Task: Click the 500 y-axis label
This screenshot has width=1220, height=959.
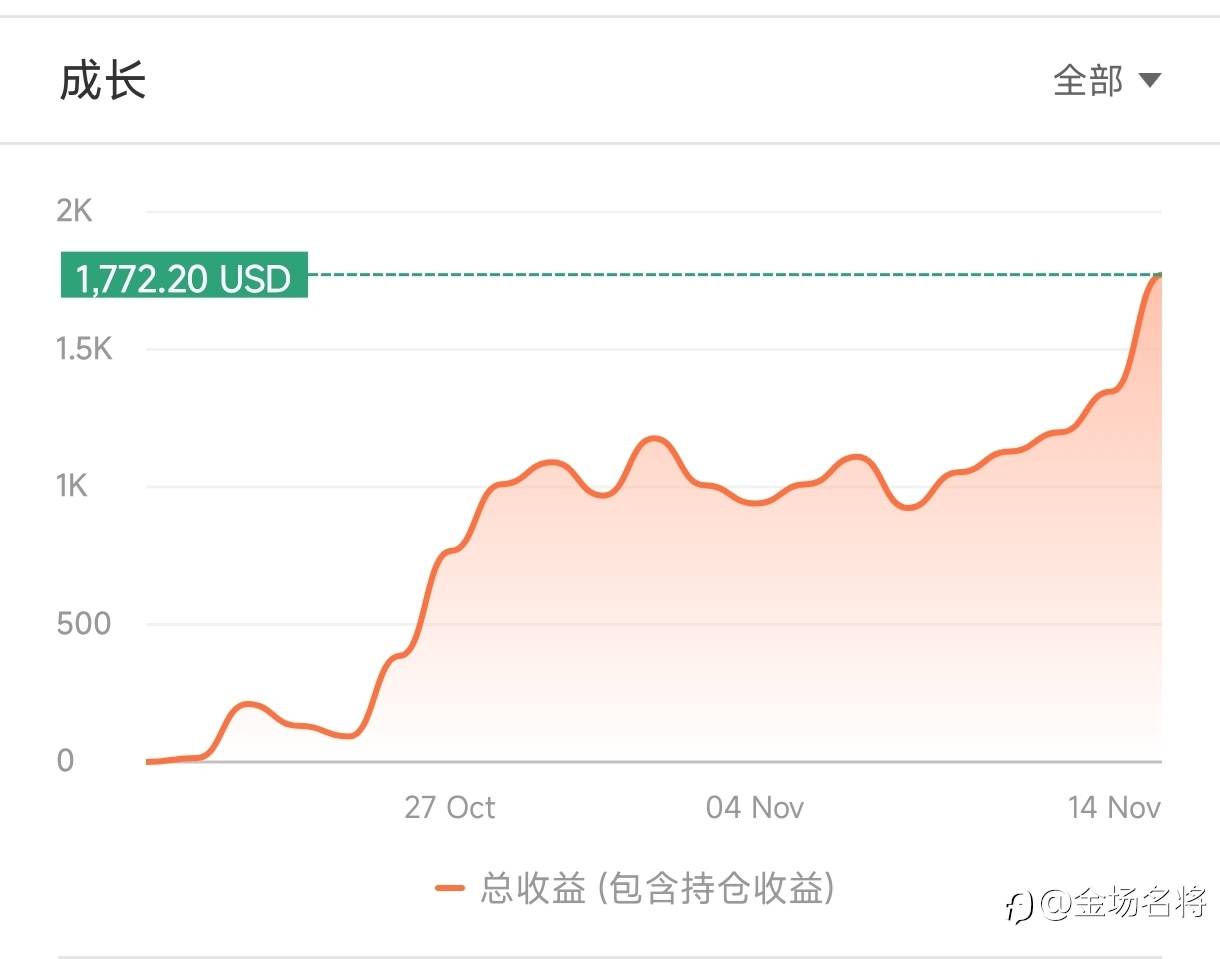Action: point(83,624)
